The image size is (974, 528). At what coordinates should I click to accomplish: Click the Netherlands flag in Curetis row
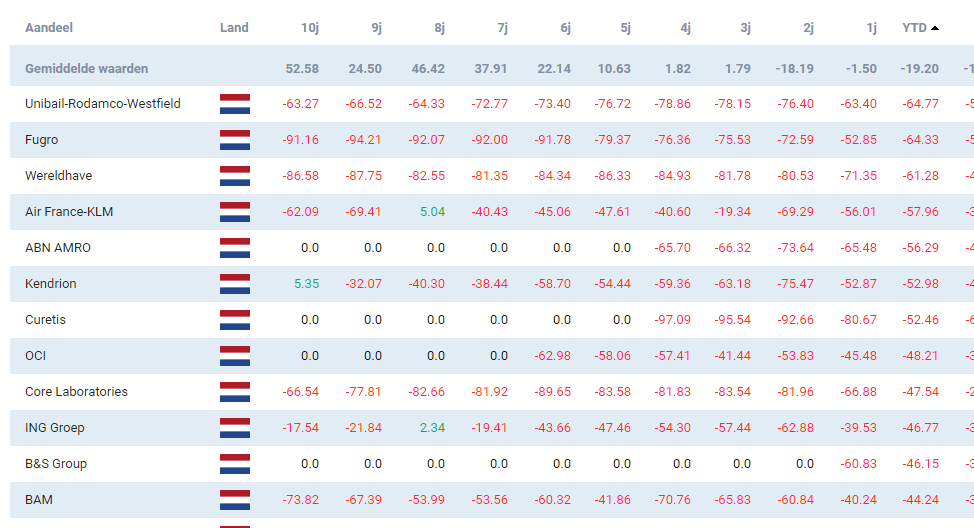point(235,320)
